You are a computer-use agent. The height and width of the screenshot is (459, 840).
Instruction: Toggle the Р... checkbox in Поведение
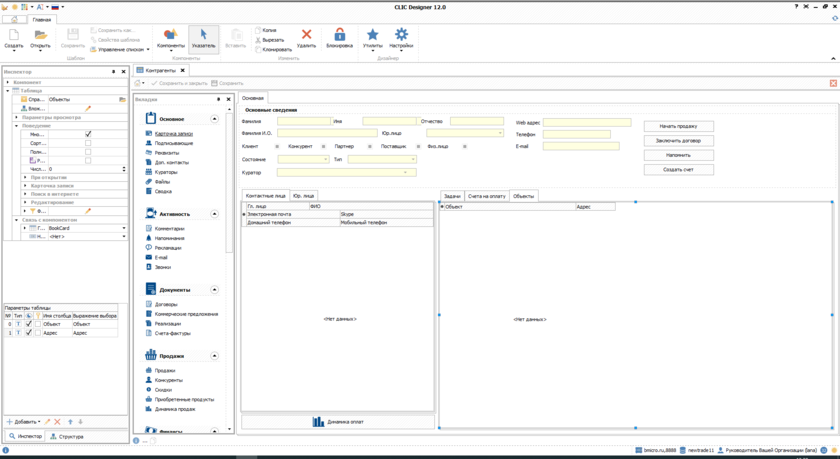[x=88, y=160]
